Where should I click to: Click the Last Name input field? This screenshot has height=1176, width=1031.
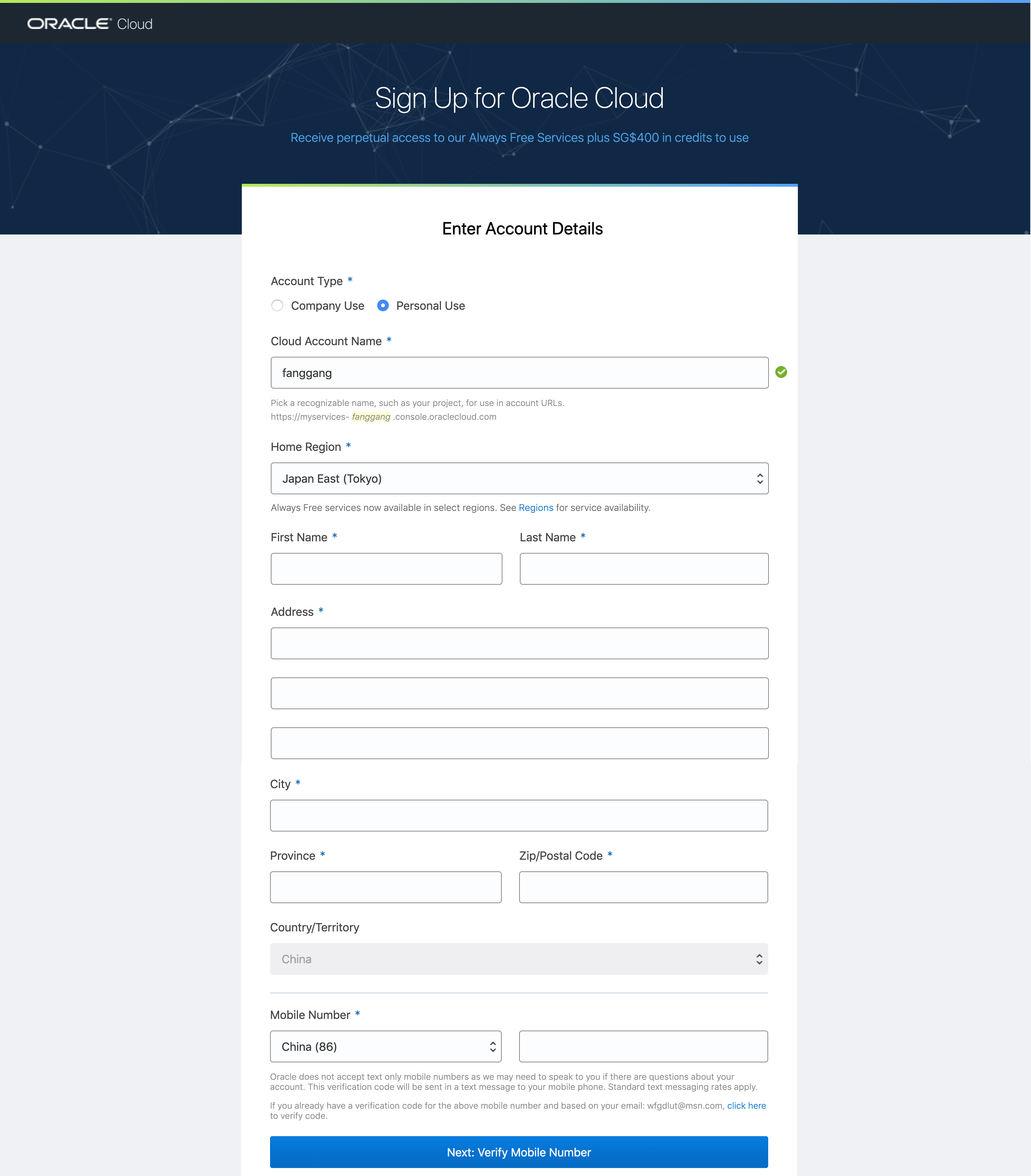coord(644,569)
